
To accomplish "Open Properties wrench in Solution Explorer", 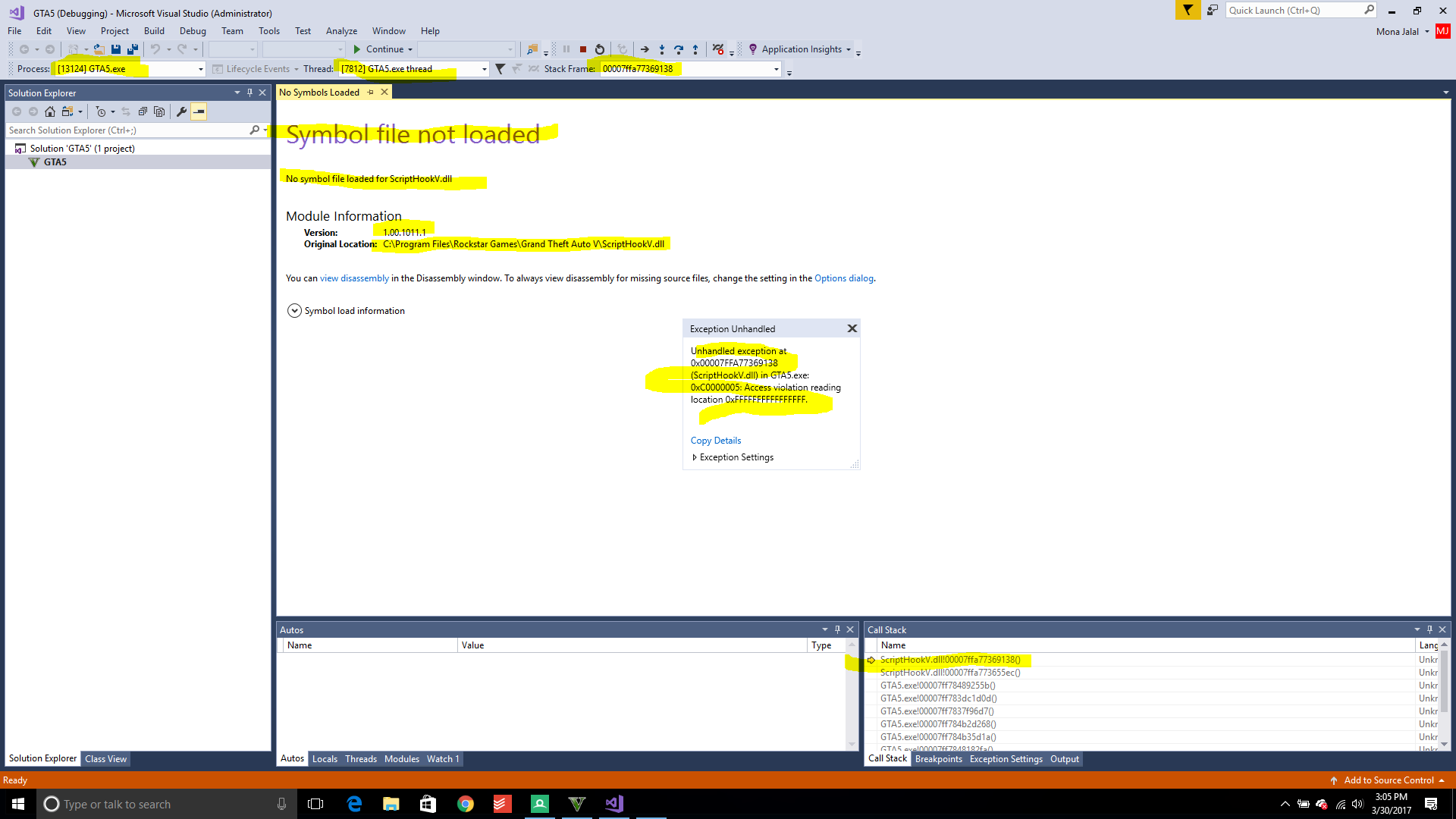I will click(x=181, y=111).
